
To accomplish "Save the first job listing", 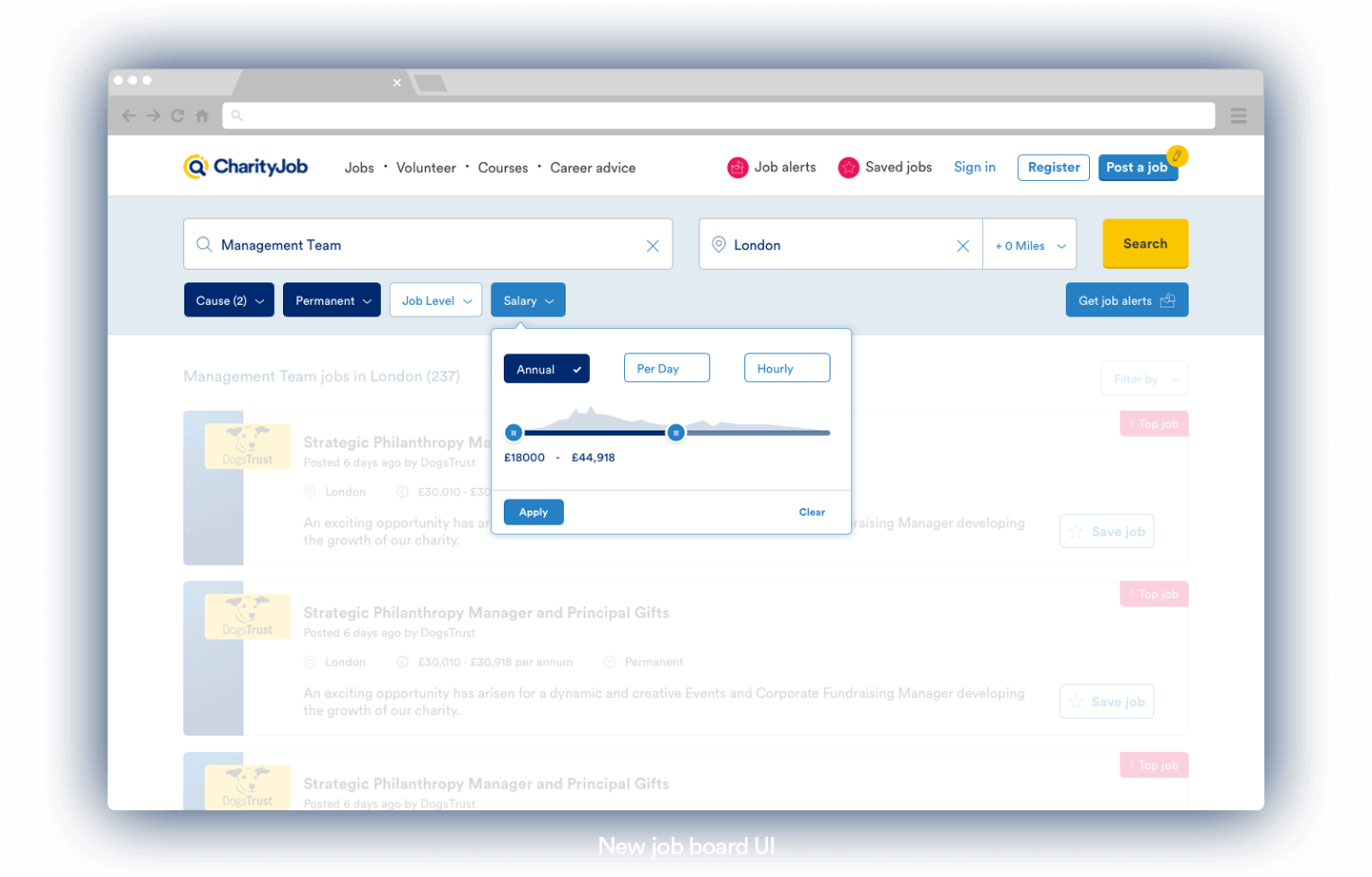I will (1107, 531).
